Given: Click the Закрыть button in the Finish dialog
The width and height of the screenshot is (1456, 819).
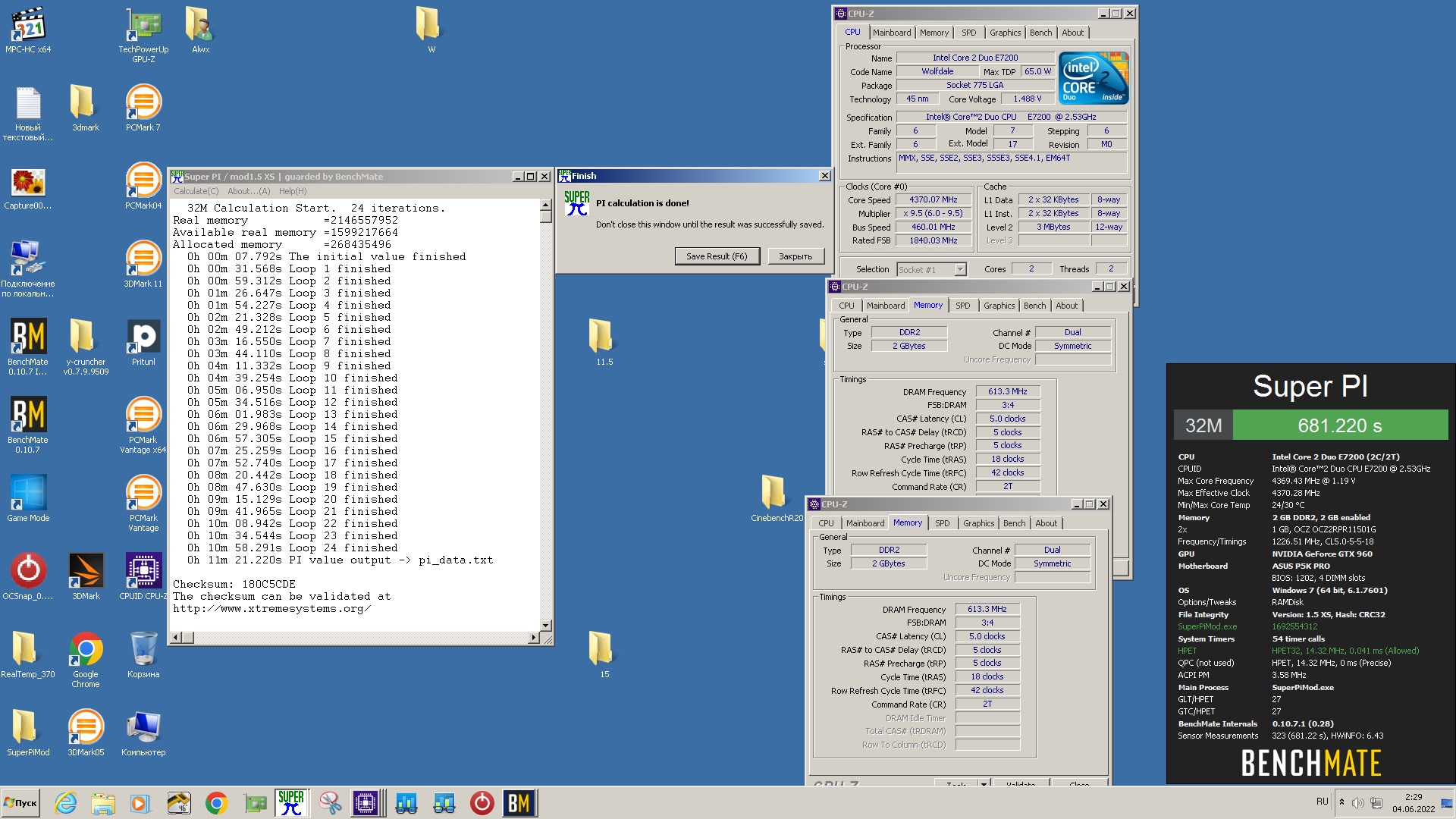Looking at the screenshot, I should [x=795, y=256].
